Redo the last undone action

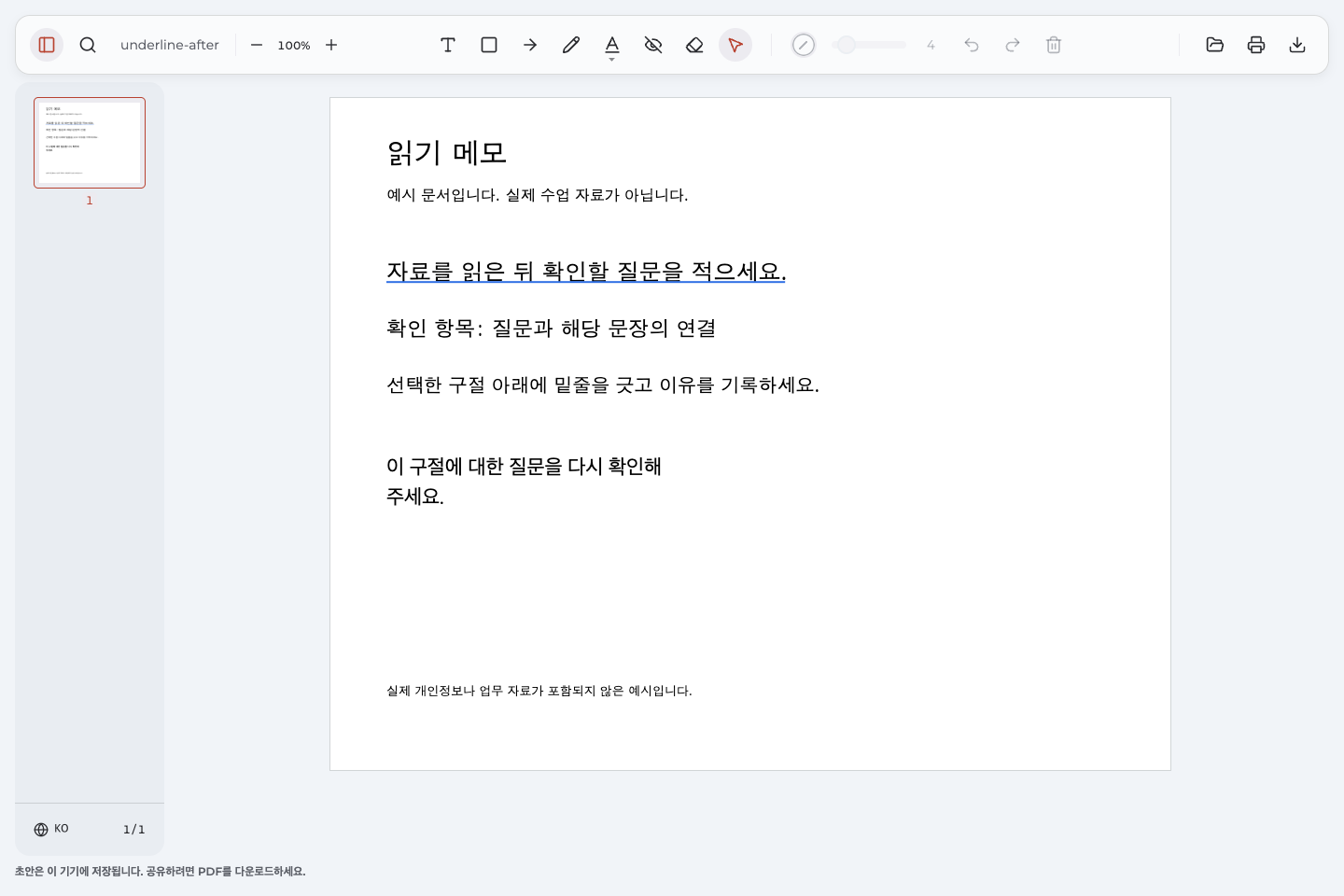(1013, 45)
